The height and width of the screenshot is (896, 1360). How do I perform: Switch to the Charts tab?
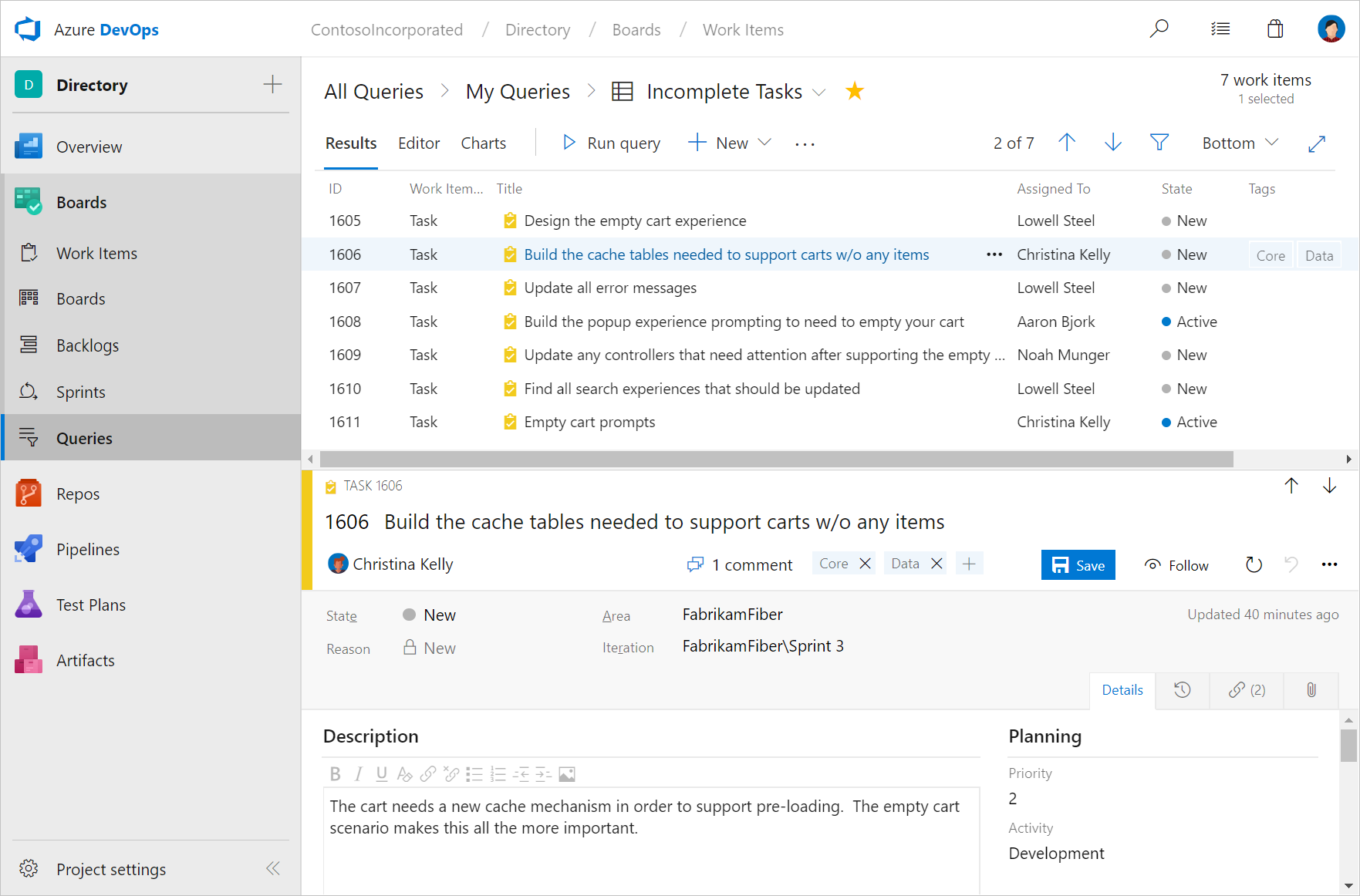click(484, 143)
